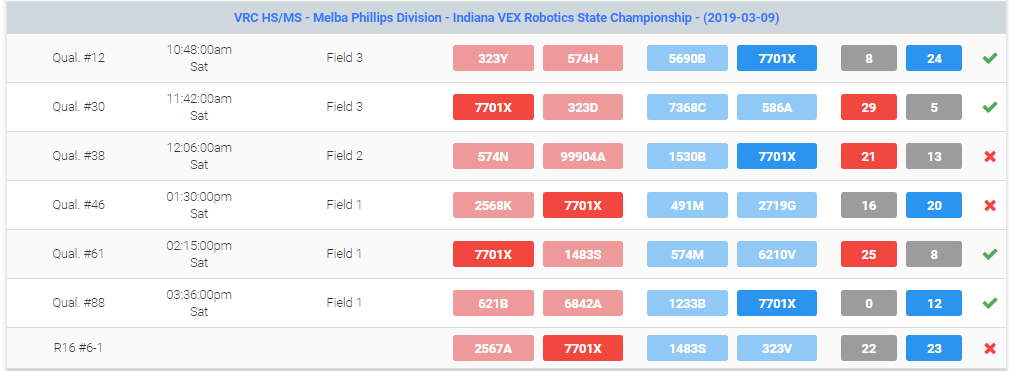Click the red score 29 in Qual. #30

[869, 107]
